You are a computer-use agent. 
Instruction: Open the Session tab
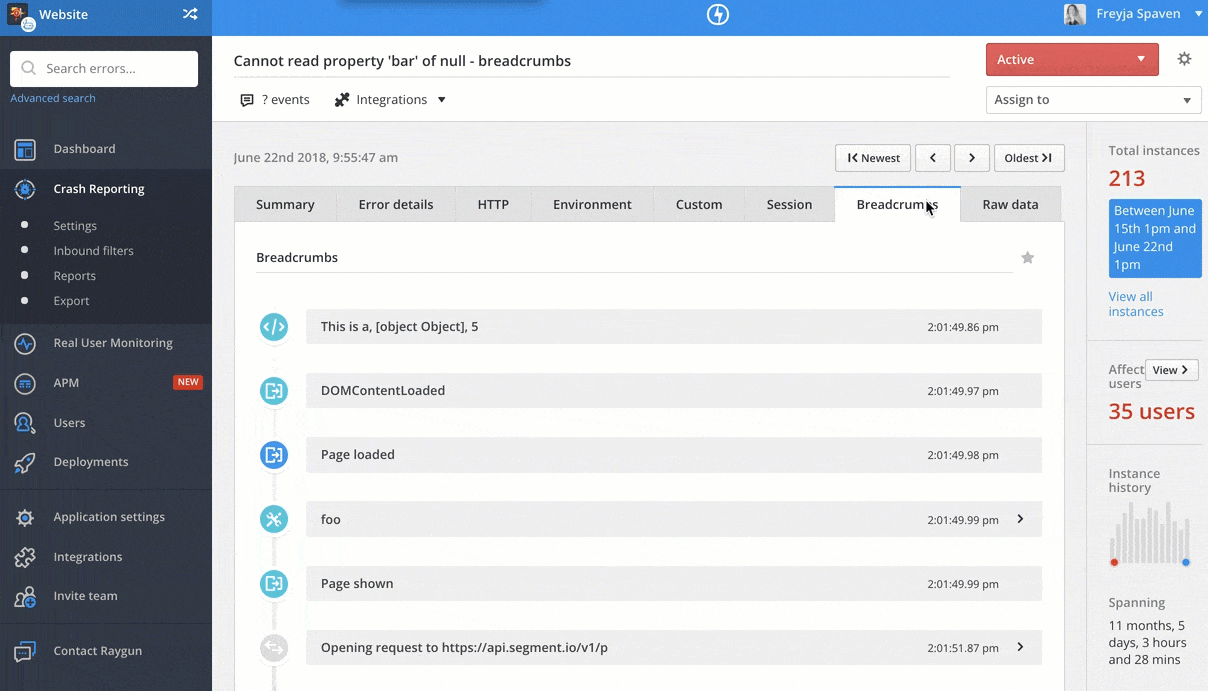pos(789,204)
